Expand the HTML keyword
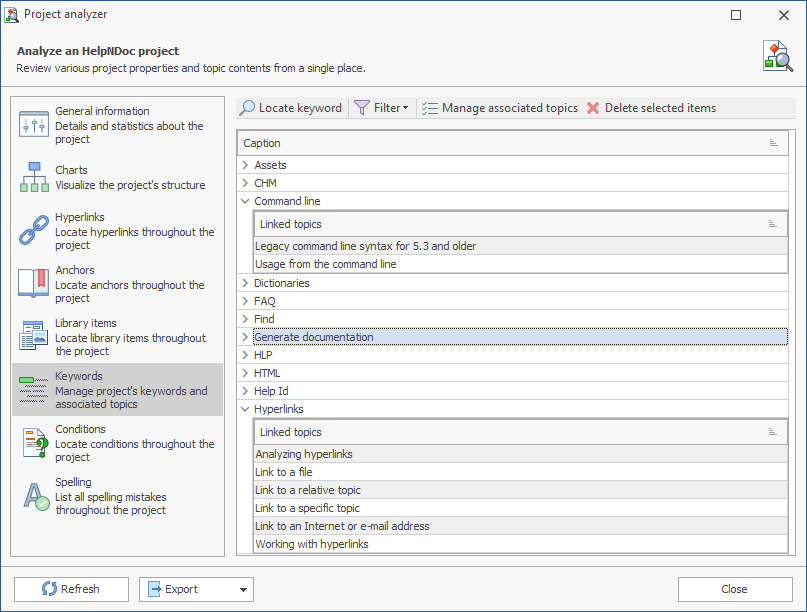Image resolution: width=807 pixels, height=612 pixels. point(245,373)
